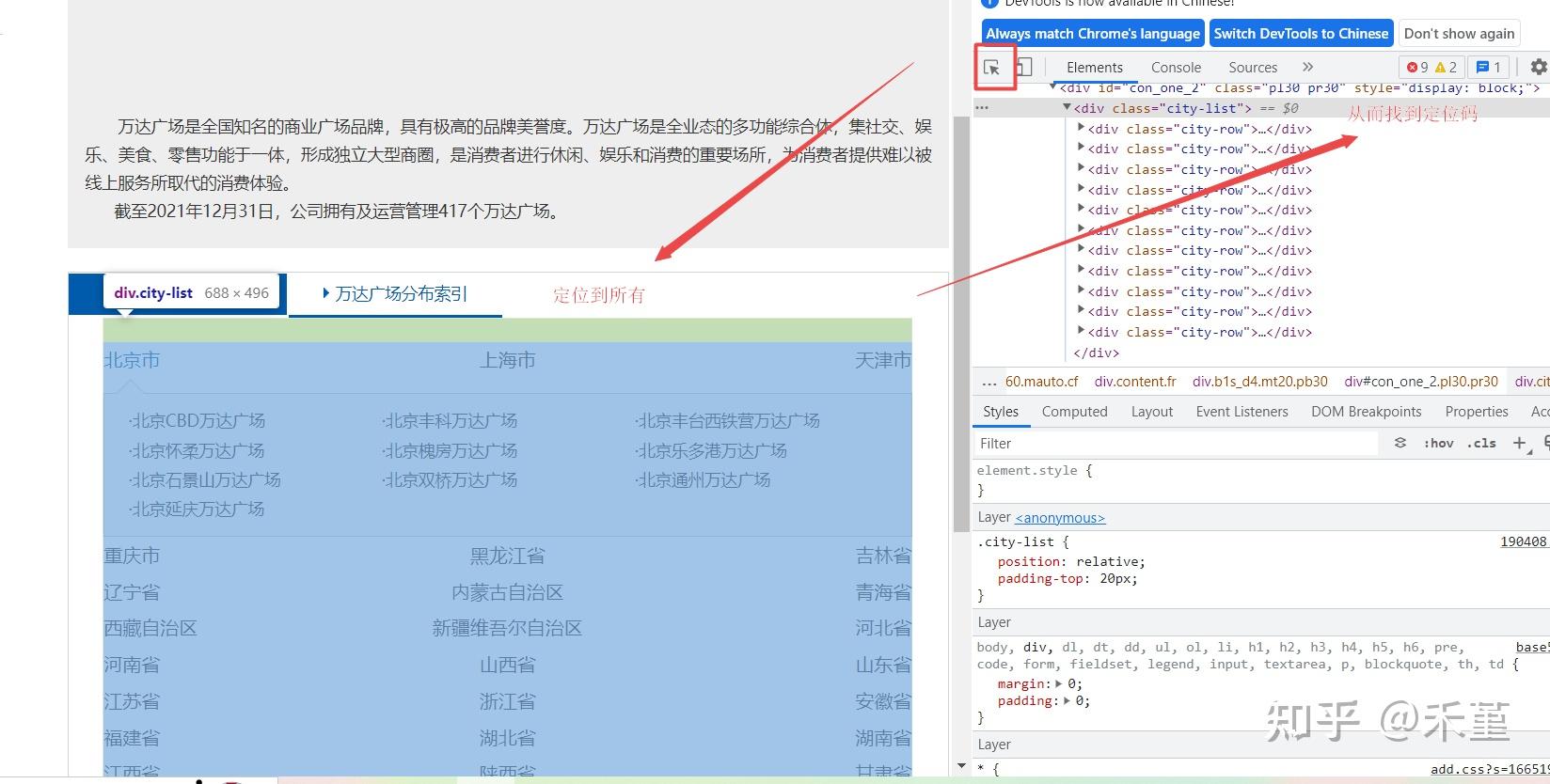Open the Properties tab
Image resolution: width=1550 pixels, height=784 pixels.
tap(1477, 412)
